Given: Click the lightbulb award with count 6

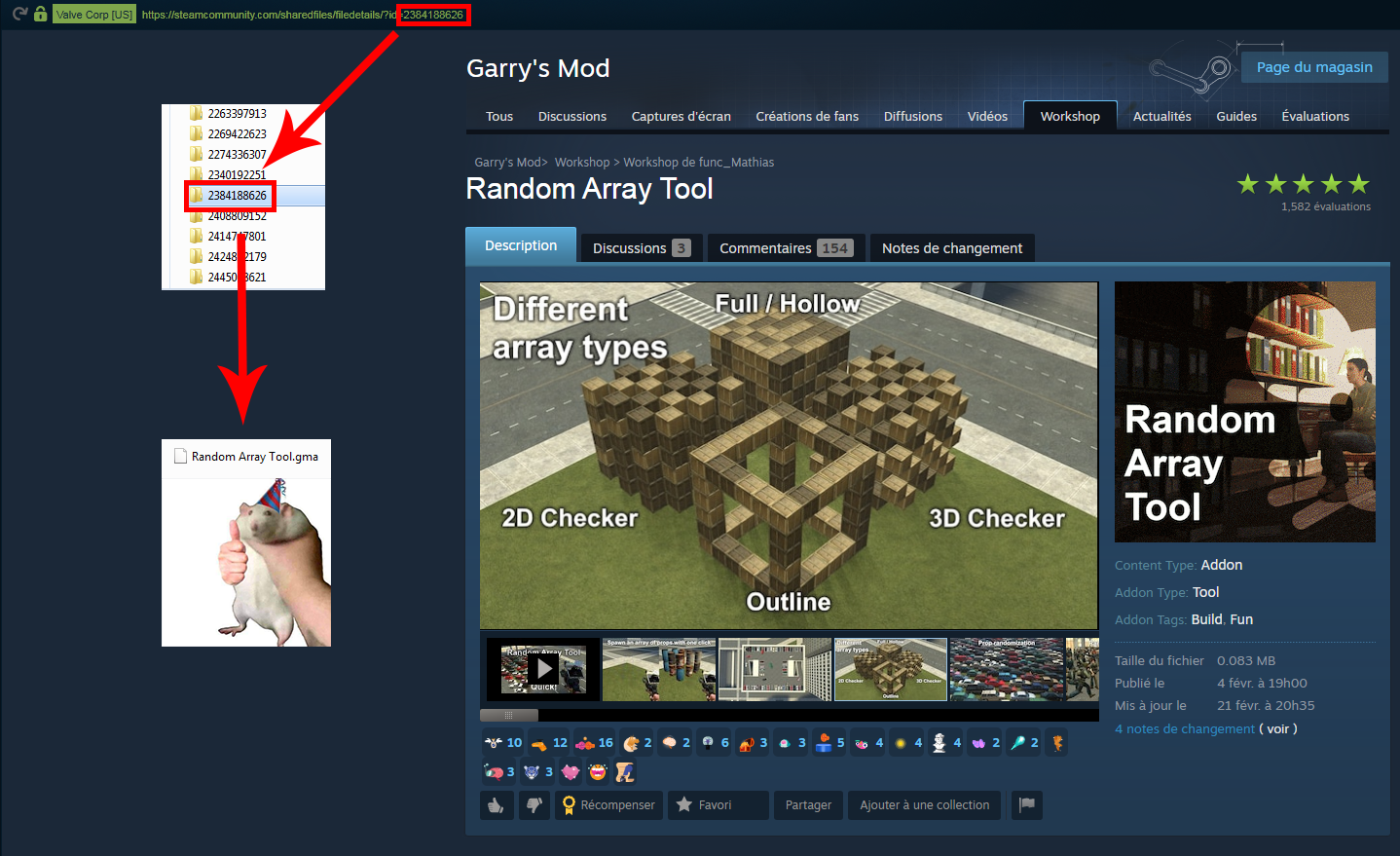Looking at the screenshot, I should coord(714,743).
